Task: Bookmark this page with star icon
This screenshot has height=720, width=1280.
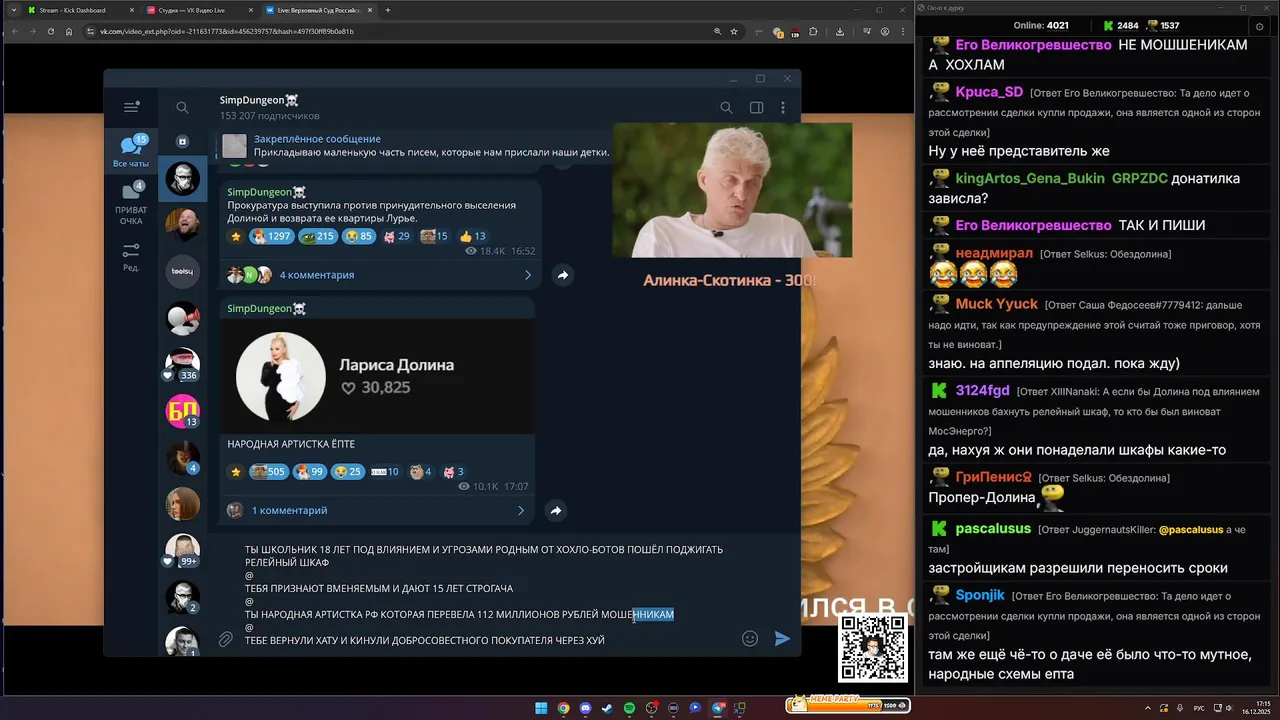Action: pos(734,31)
